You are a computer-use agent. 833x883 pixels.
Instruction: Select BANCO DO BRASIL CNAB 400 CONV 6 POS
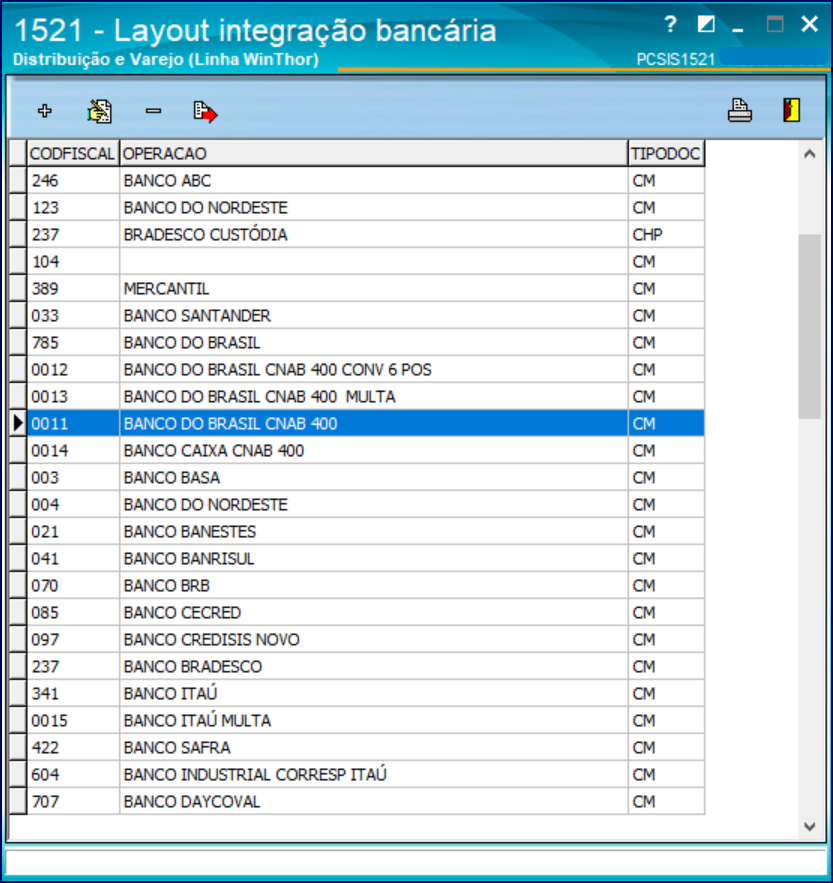click(366, 370)
